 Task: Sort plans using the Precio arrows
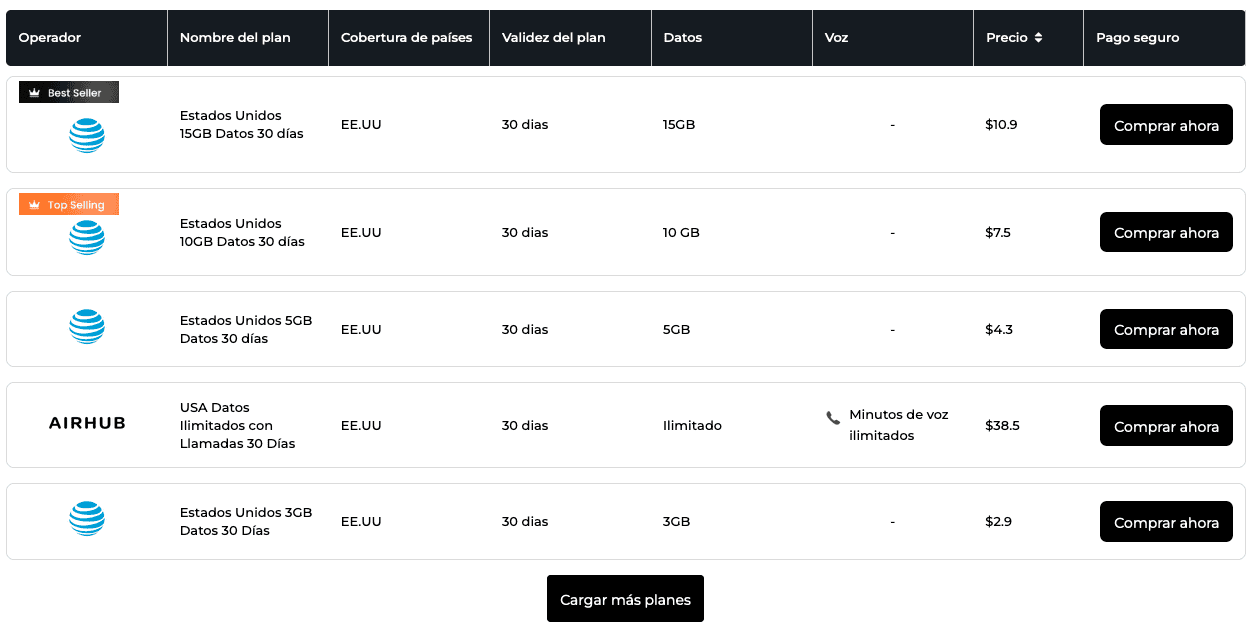click(1038, 38)
